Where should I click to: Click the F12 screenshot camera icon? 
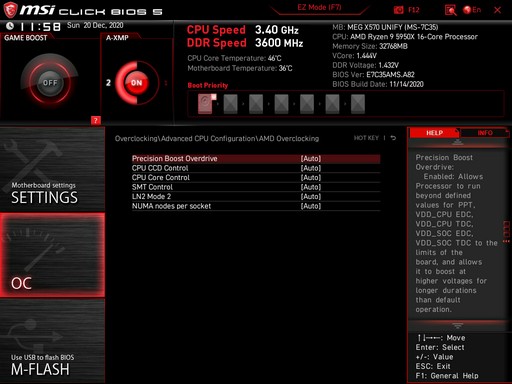pyautogui.click(x=398, y=10)
